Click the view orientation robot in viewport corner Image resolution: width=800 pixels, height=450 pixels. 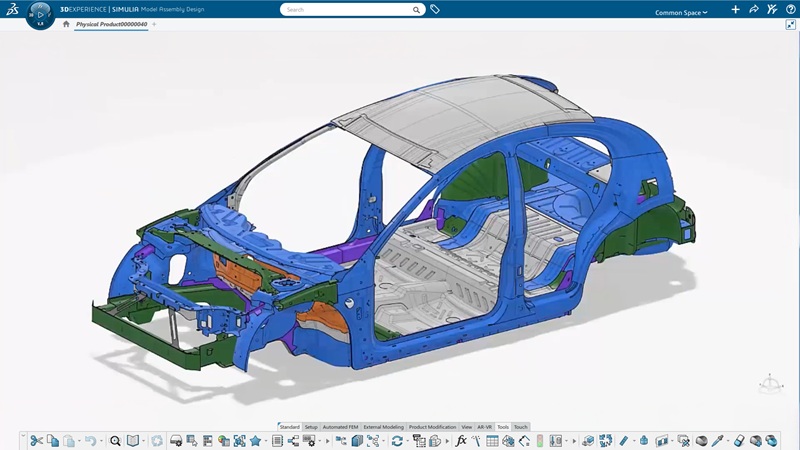pyautogui.click(x=770, y=383)
